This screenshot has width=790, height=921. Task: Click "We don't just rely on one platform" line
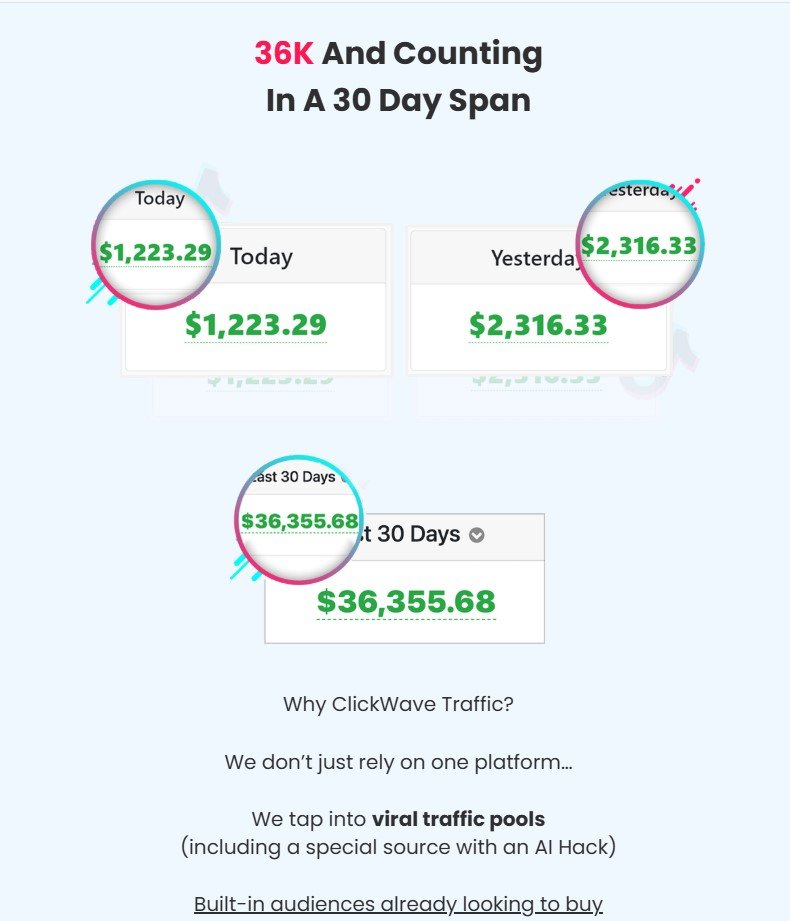(x=398, y=762)
